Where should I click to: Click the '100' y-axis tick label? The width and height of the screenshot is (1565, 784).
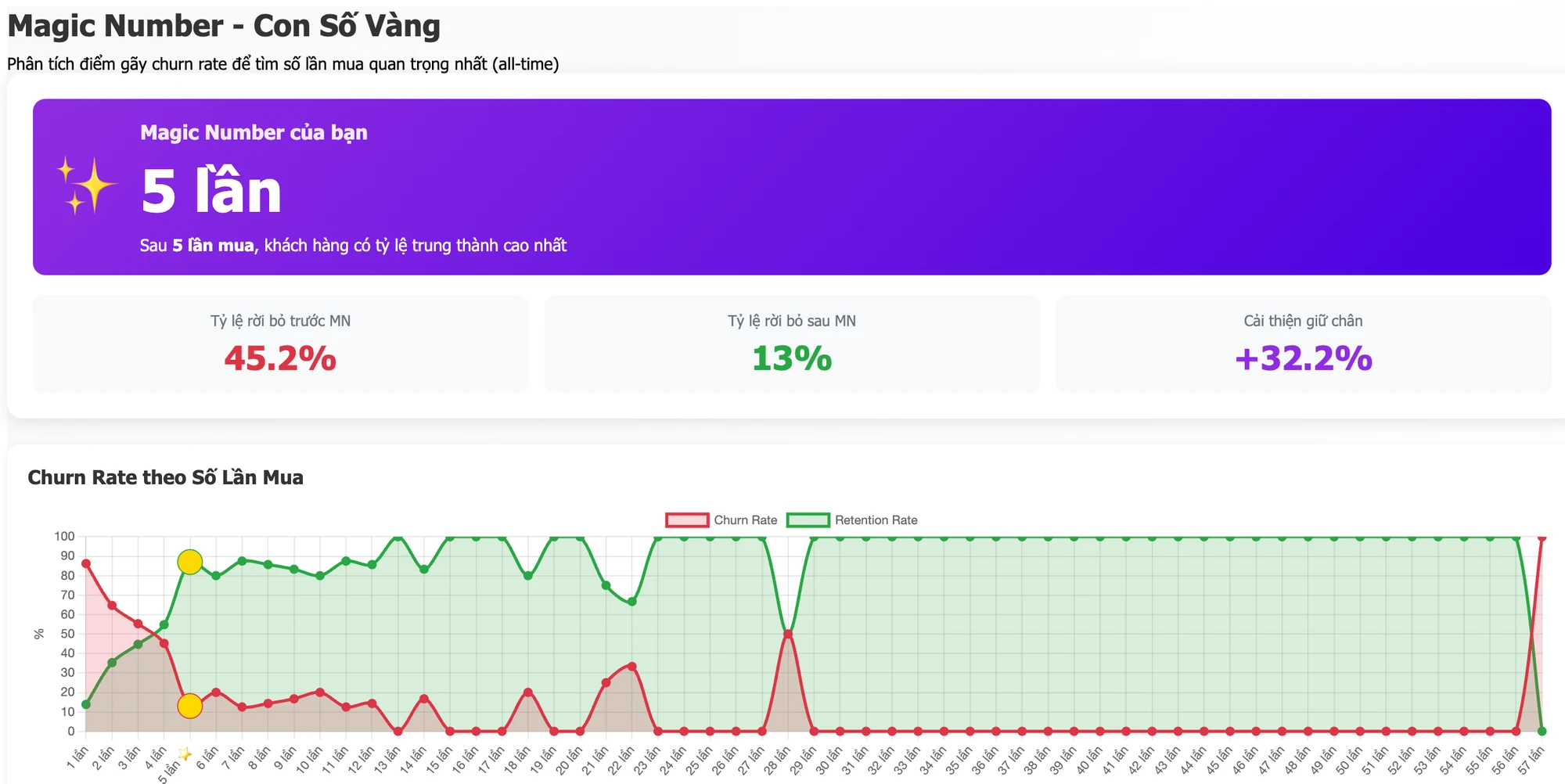point(64,536)
